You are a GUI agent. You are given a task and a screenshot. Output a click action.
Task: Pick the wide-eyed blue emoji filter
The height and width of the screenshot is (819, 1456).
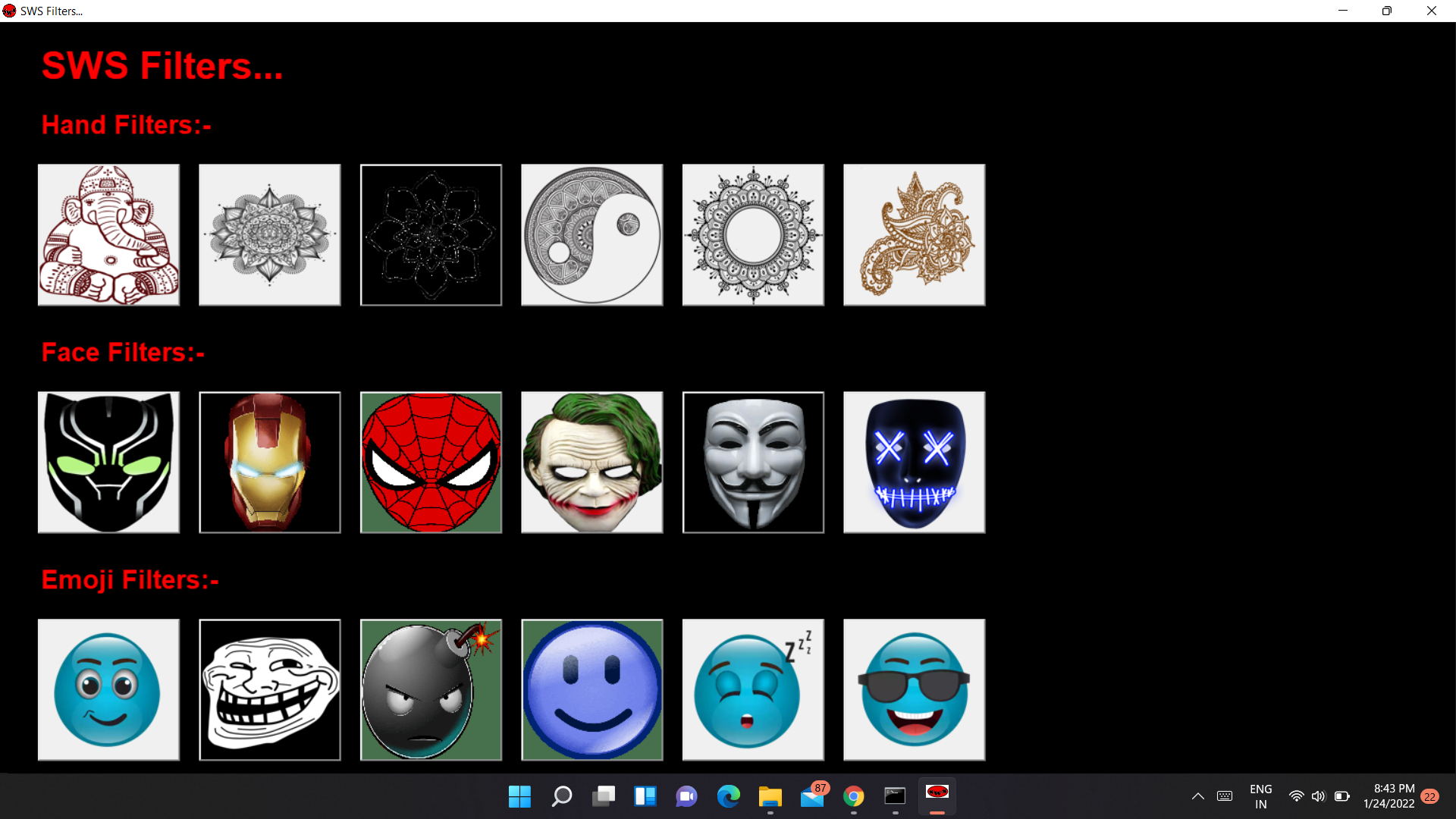(x=108, y=690)
